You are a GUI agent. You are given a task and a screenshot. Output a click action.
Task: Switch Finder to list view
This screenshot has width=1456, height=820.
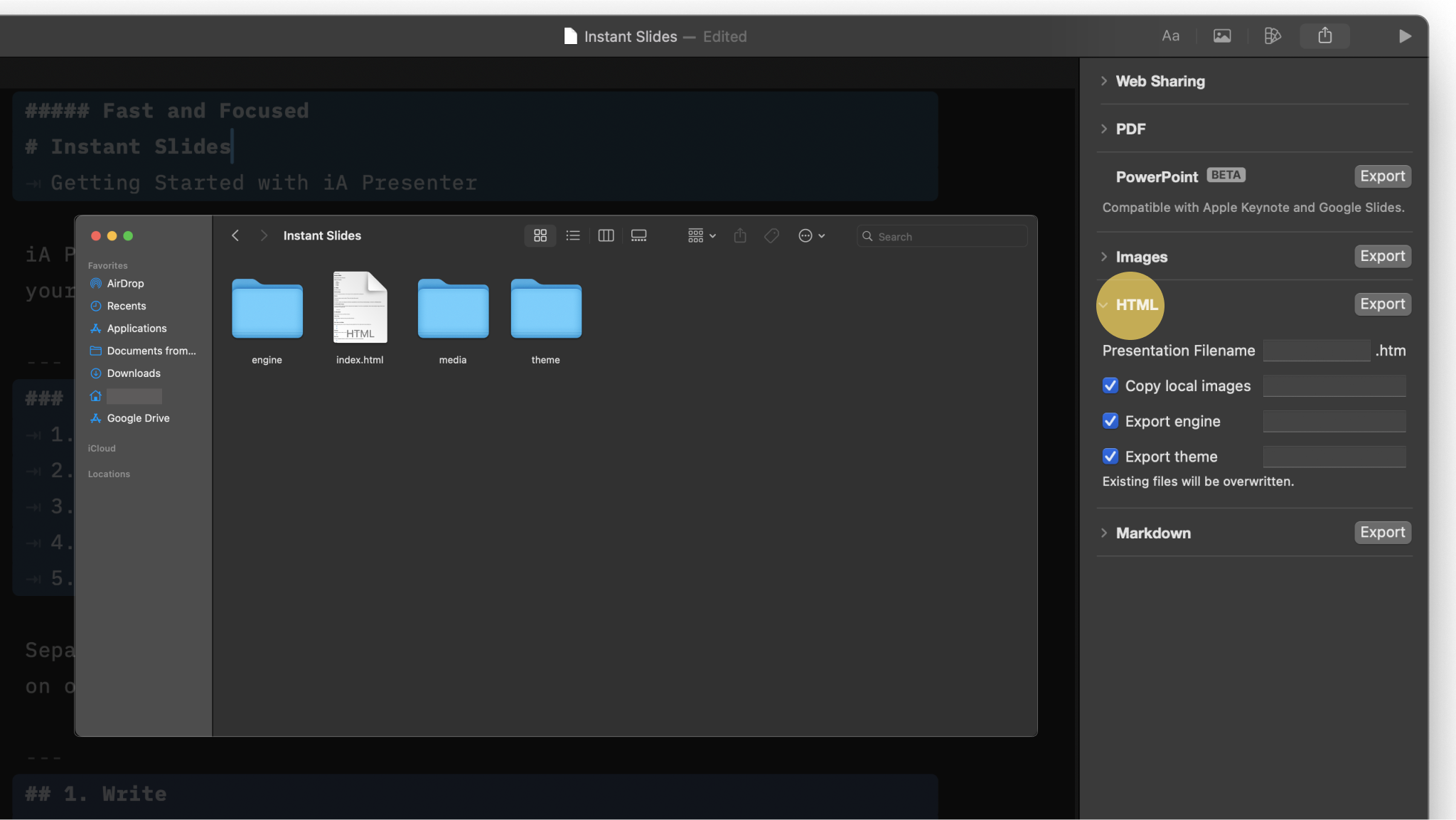[x=573, y=235]
